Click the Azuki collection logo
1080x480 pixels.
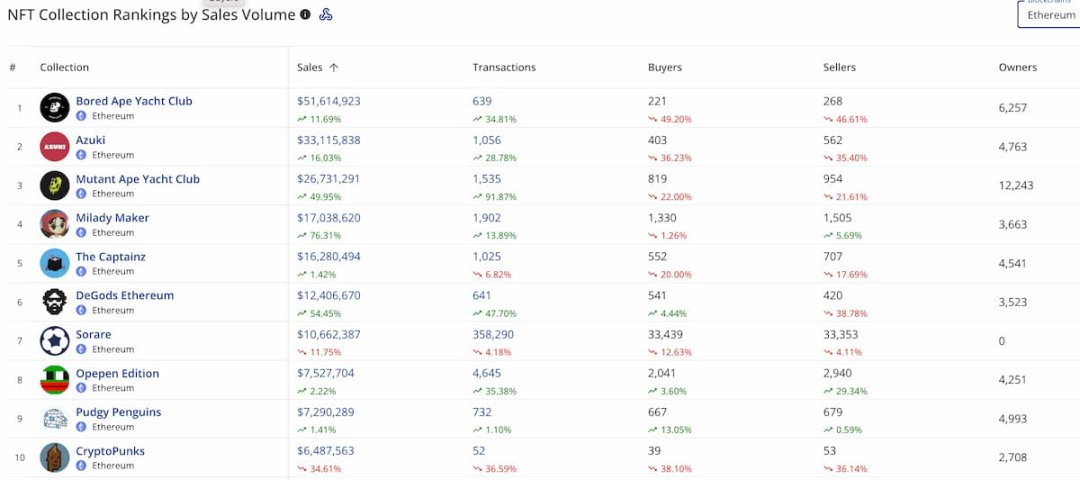click(55, 147)
